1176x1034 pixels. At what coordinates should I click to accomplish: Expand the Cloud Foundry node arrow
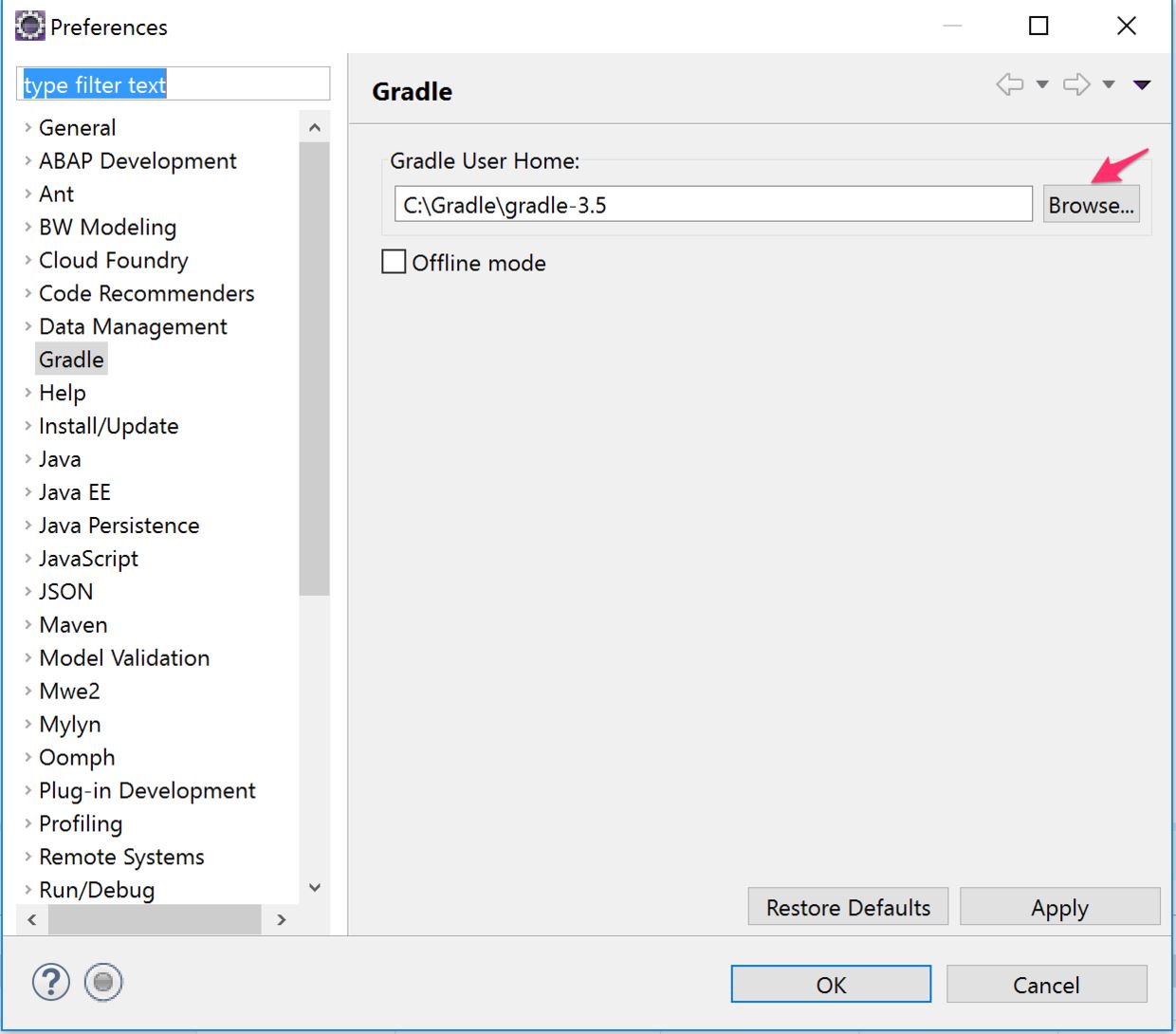[x=28, y=260]
